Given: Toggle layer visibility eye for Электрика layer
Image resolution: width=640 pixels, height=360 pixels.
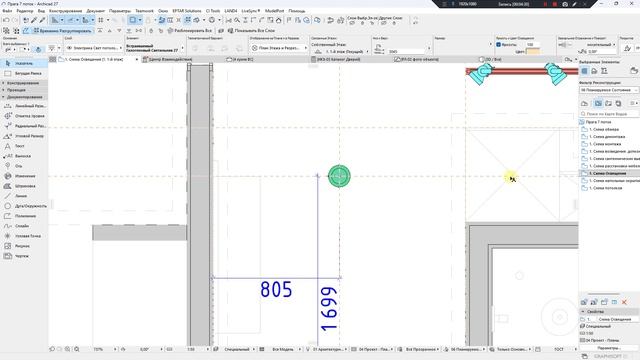Looking at the screenshot, I should [69, 48].
